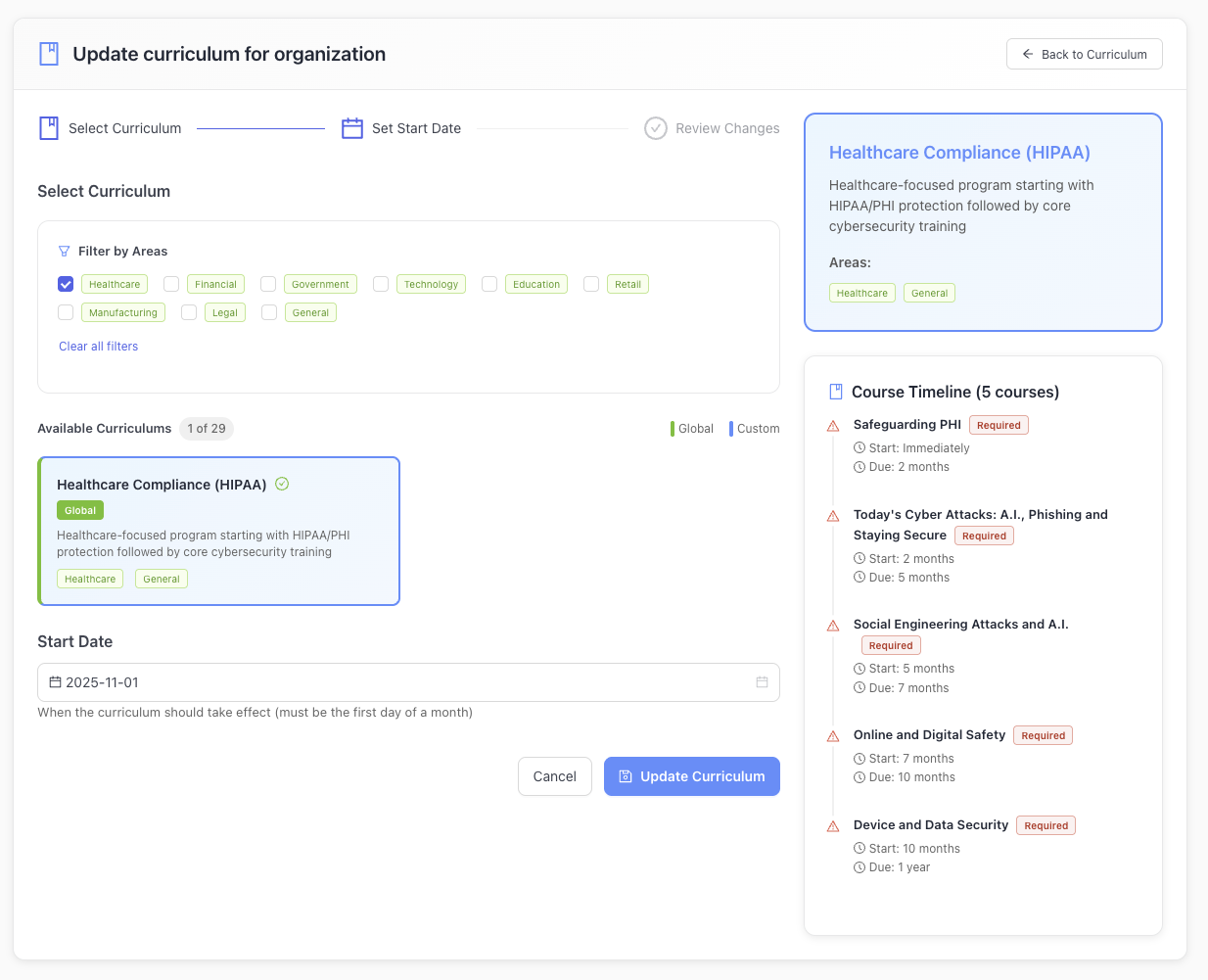The width and height of the screenshot is (1208, 980).
Task: Click the Clear all filters link
Action: point(98,347)
